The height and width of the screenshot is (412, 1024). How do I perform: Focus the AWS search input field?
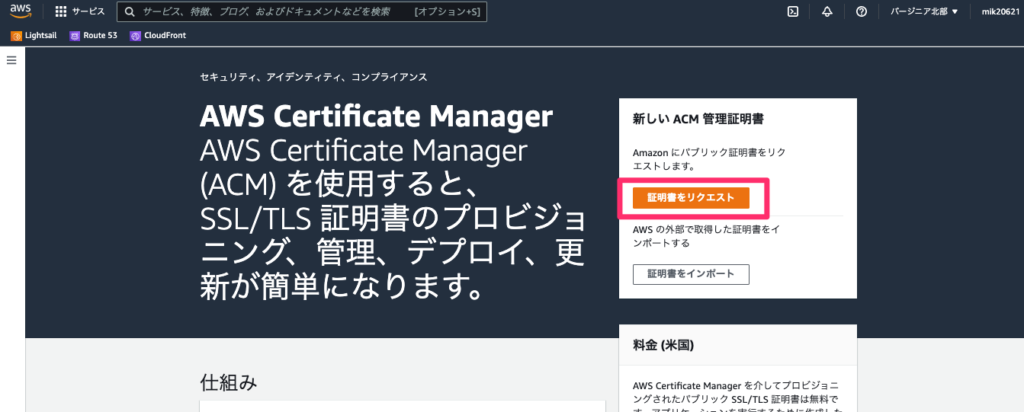click(301, 12)
